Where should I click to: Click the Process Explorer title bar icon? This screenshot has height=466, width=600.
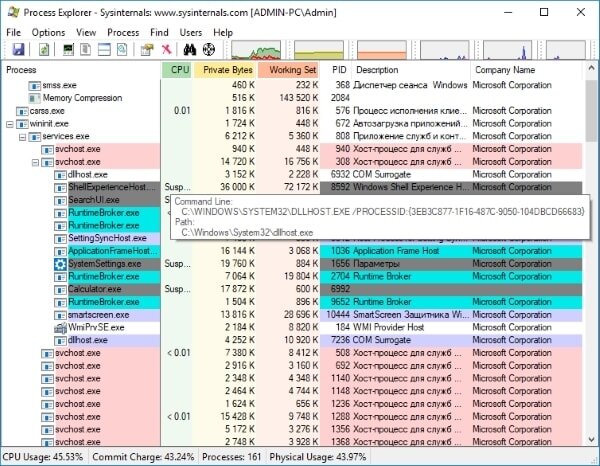(x=13, y=12)
